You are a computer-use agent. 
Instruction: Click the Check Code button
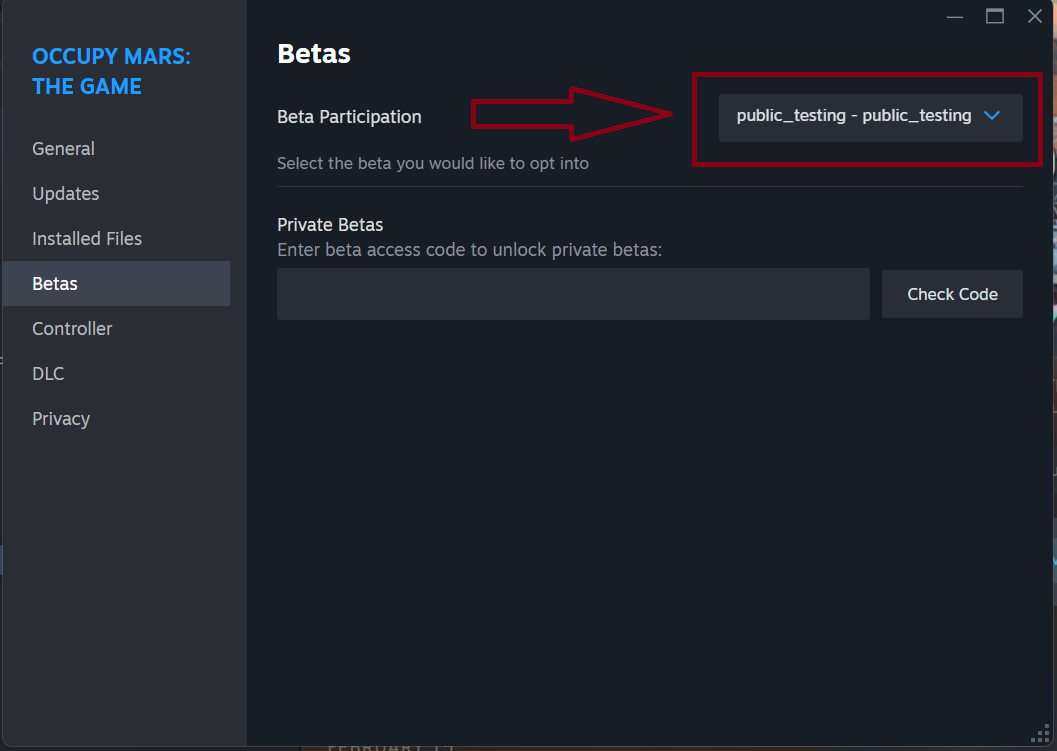coord(952,294)
